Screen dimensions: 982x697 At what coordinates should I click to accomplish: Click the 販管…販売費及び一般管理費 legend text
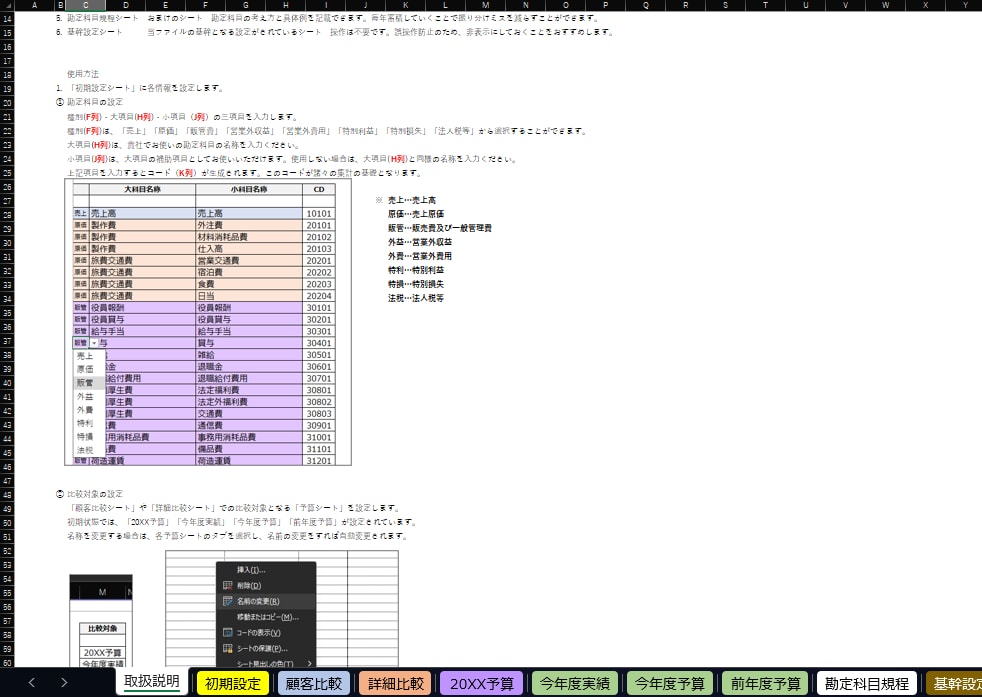440,228
